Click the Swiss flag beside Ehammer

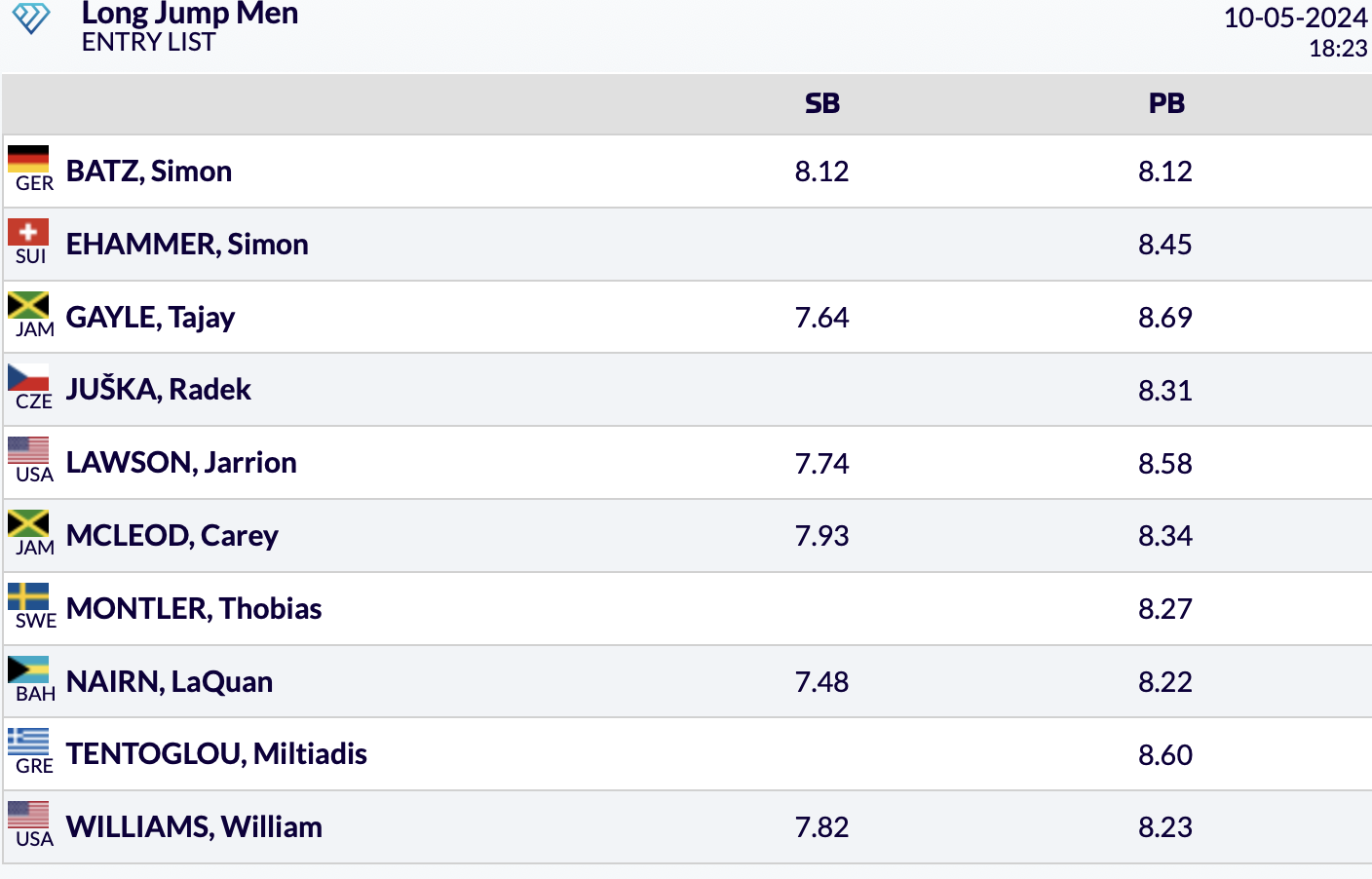coord(28,232)
